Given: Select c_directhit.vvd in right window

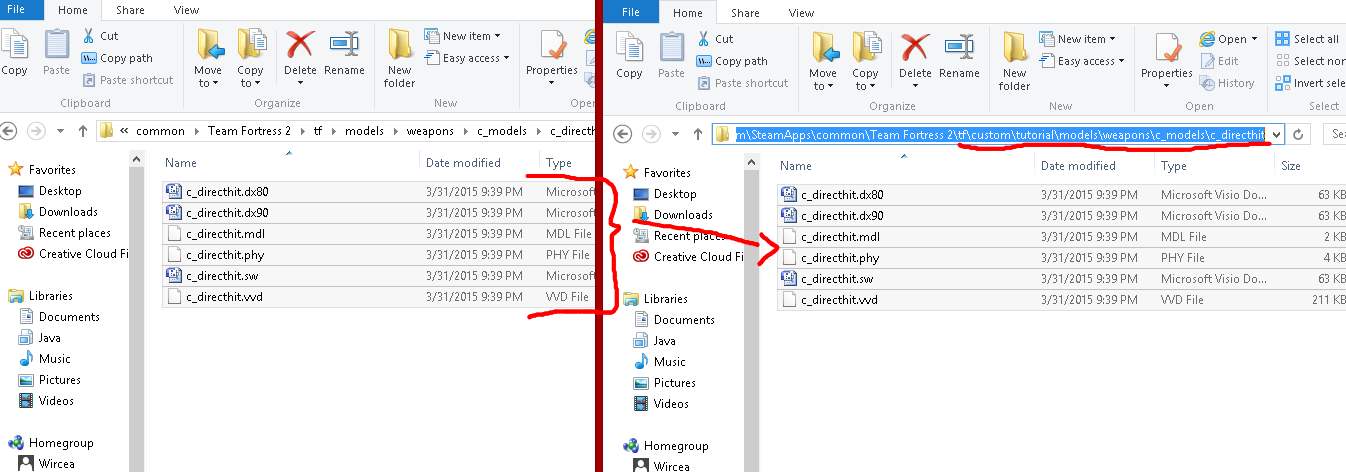Looking at the screenshot, I should coord(1061,300).
